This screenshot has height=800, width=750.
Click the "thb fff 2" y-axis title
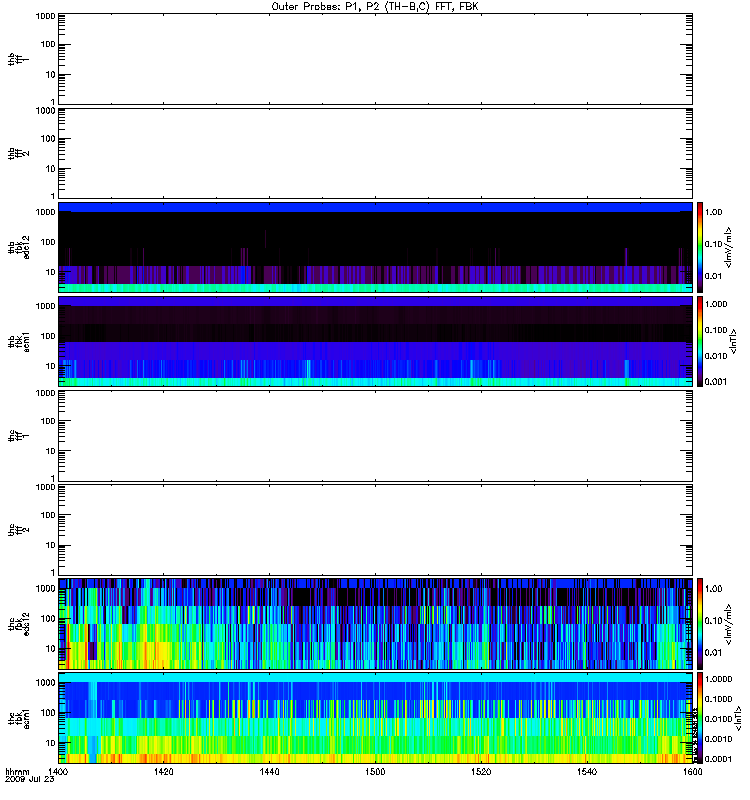click(x=18, y=153)
